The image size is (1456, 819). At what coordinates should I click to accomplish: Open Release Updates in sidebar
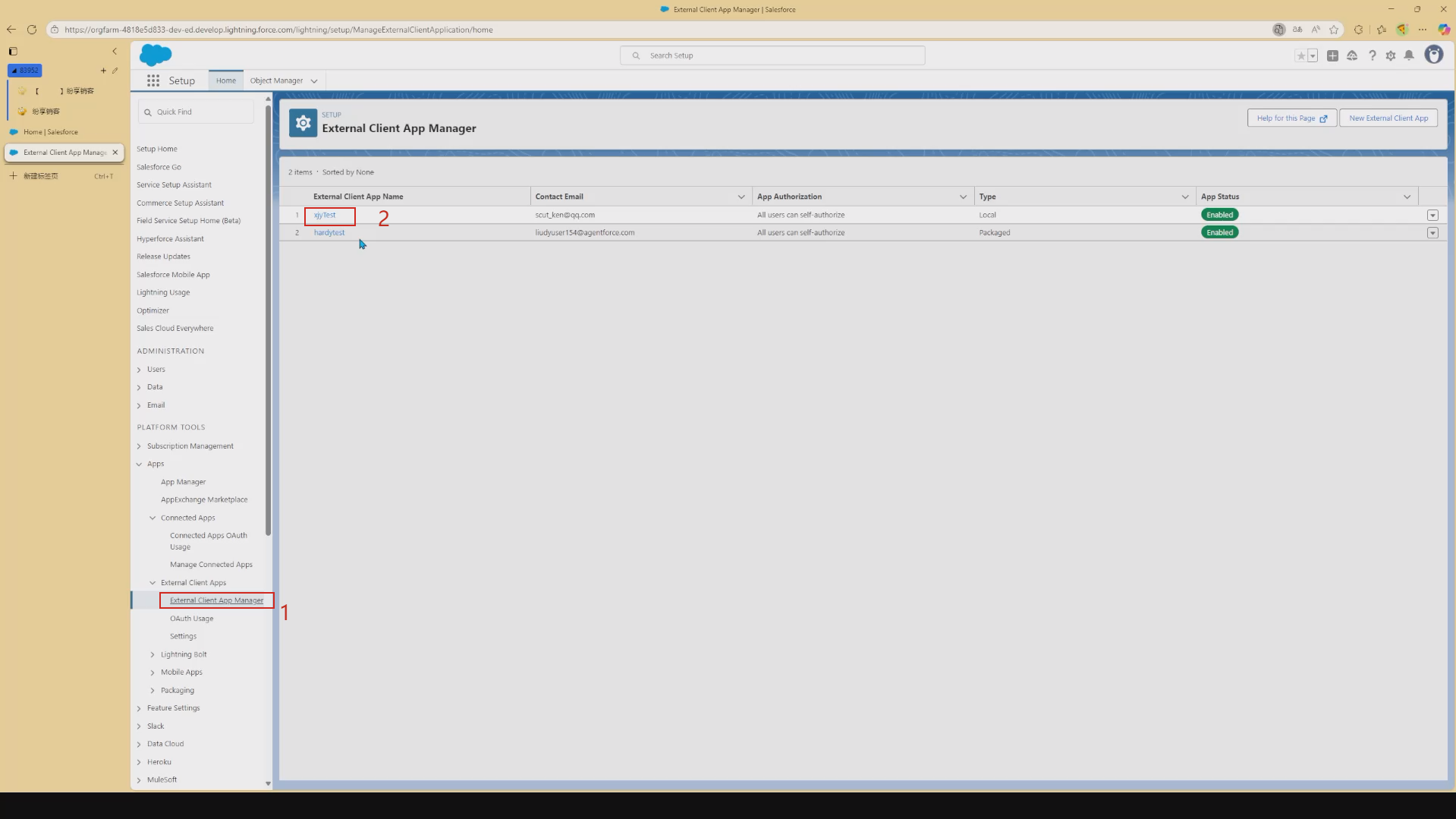click(x=163, y=257)
